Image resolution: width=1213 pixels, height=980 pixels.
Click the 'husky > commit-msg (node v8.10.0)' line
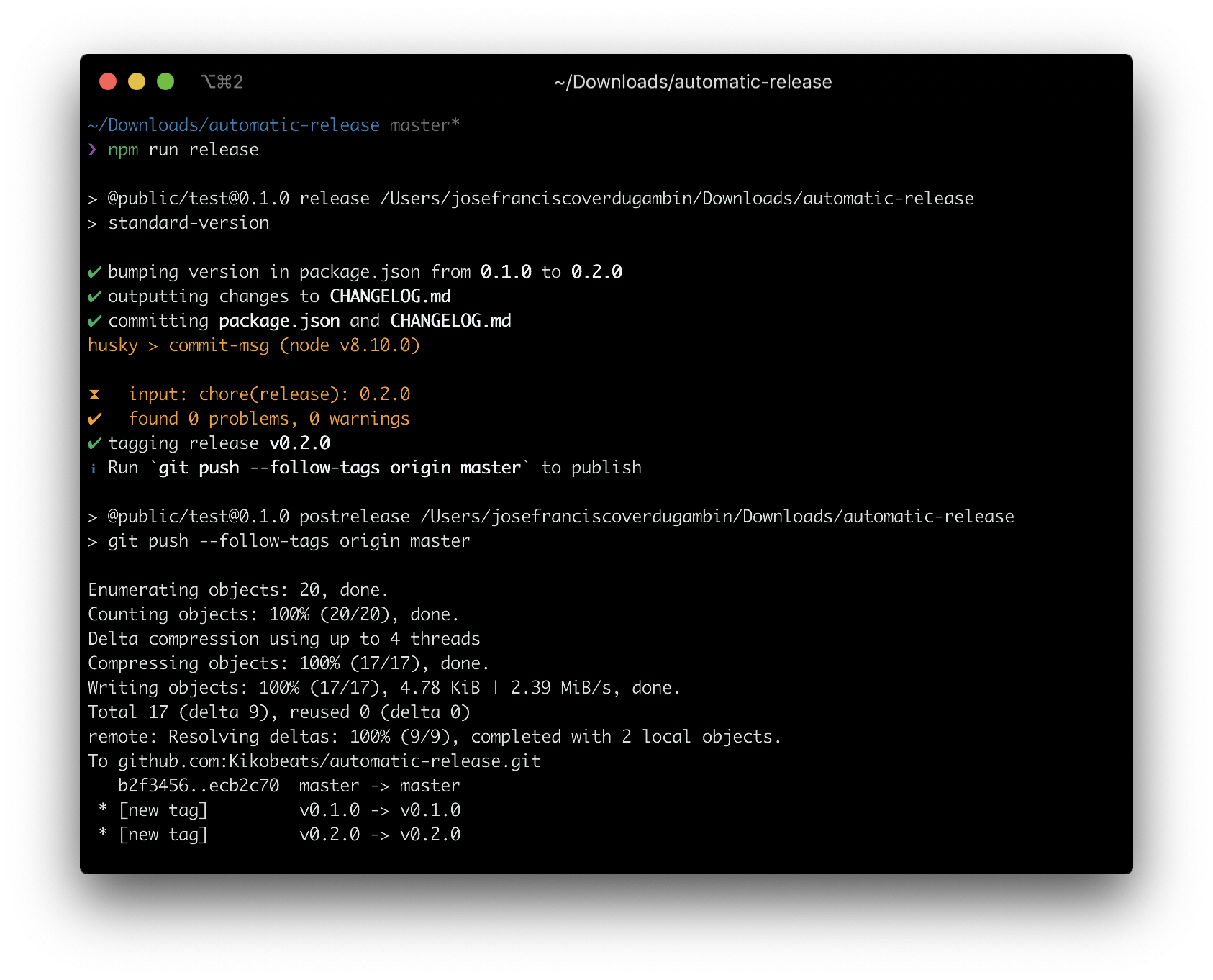tap(254, 345)
